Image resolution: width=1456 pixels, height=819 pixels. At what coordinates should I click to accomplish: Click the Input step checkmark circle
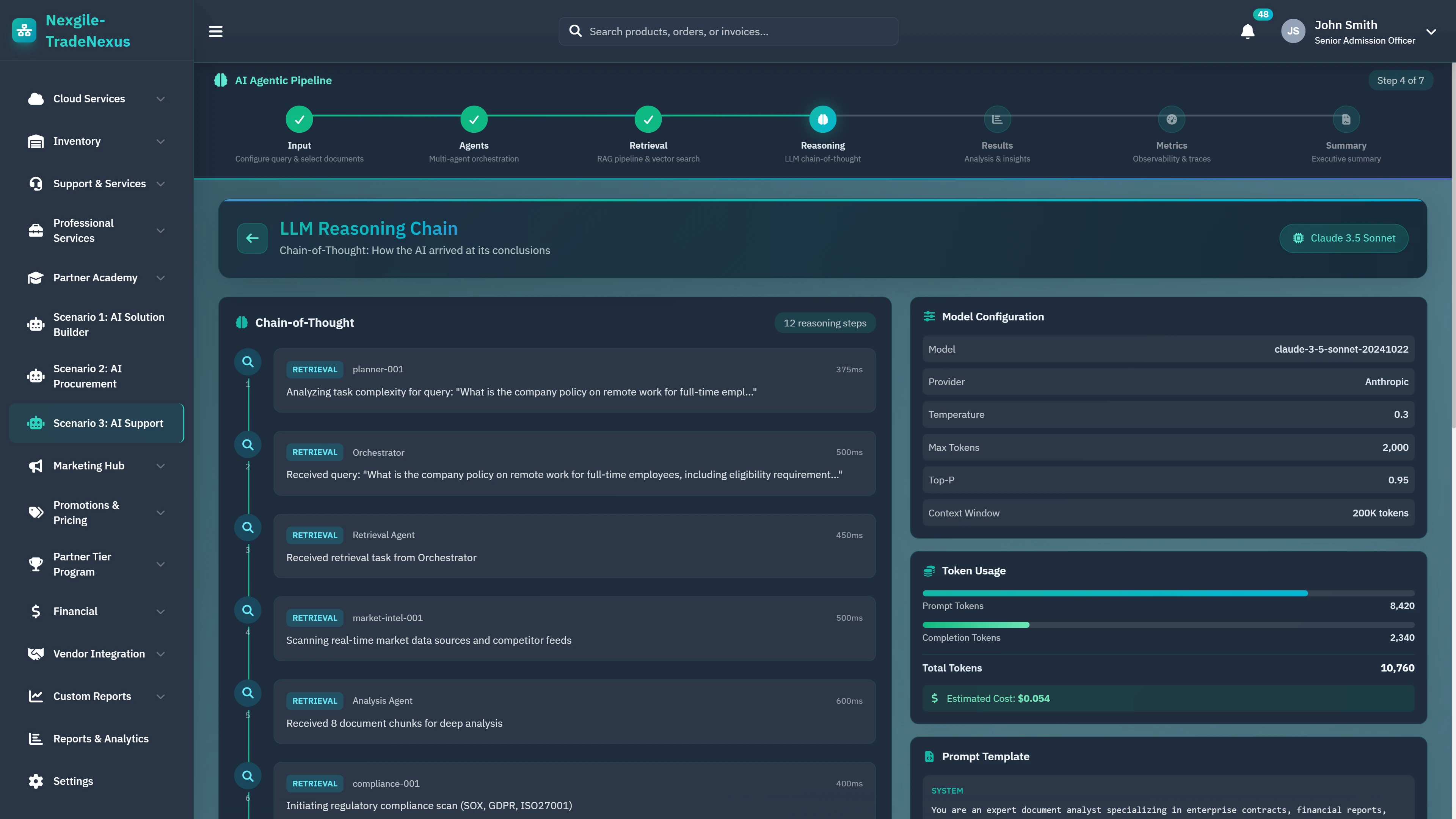(299, 119)
